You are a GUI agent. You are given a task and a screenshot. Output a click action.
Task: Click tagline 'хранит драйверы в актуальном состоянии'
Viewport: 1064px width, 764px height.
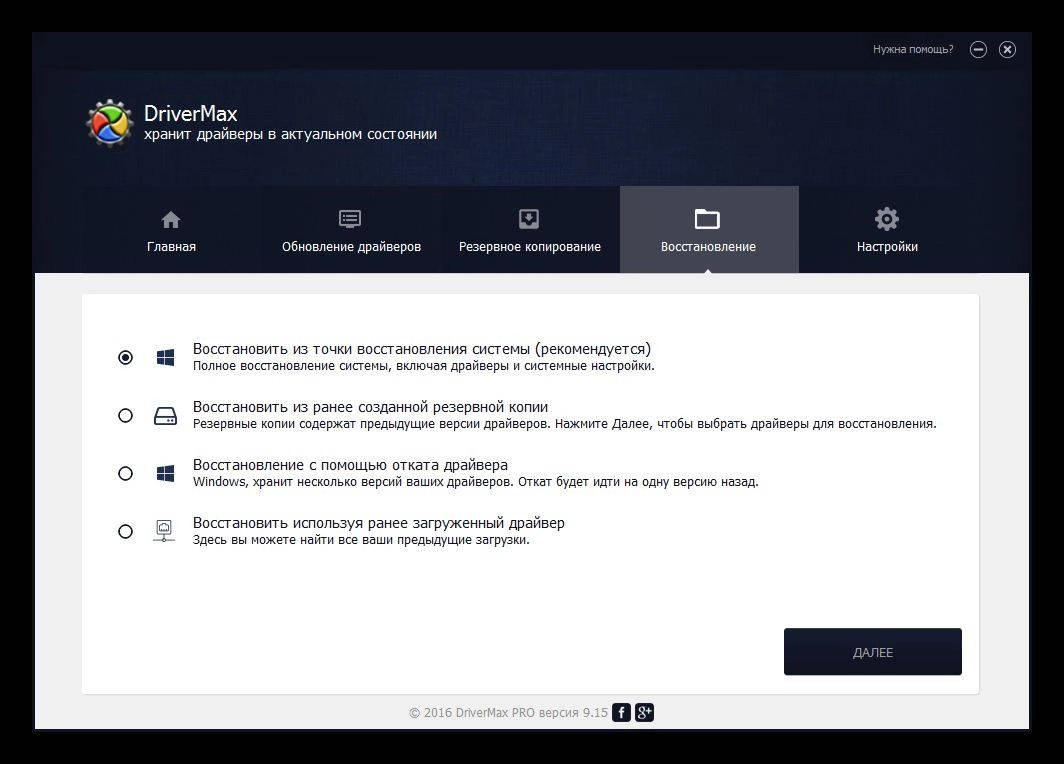point(290,134)
